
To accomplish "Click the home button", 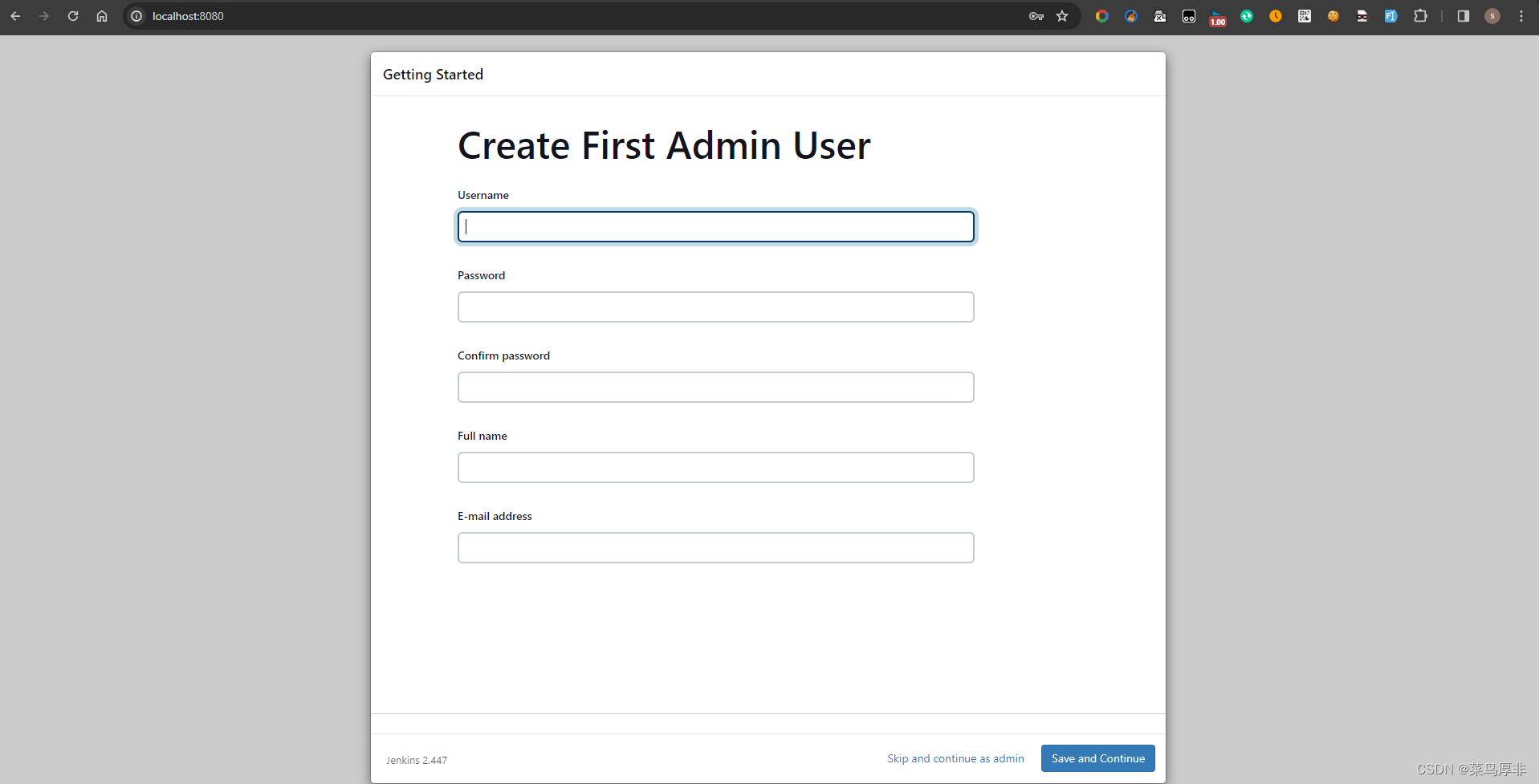I will 101,16.
